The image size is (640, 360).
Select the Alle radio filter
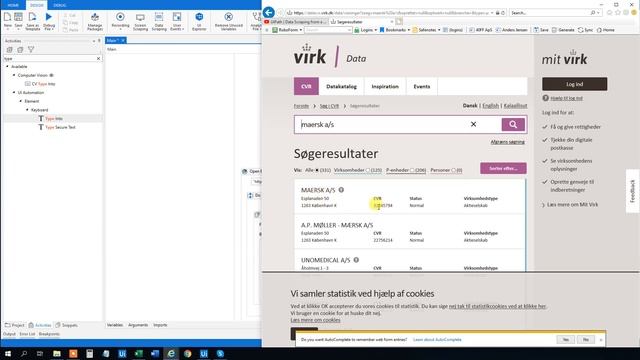(317, 170)
